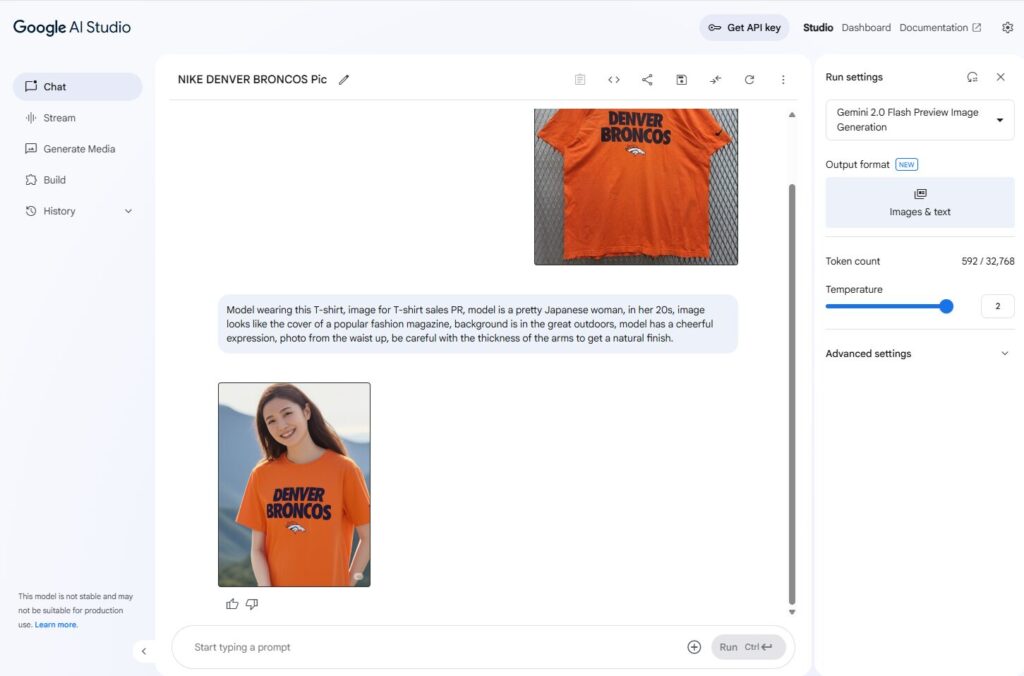Click the NIKE DENVER BRONCOS Pic title
The height and width of the screenshot is (676, 1024).
click(x=252, y=80)
